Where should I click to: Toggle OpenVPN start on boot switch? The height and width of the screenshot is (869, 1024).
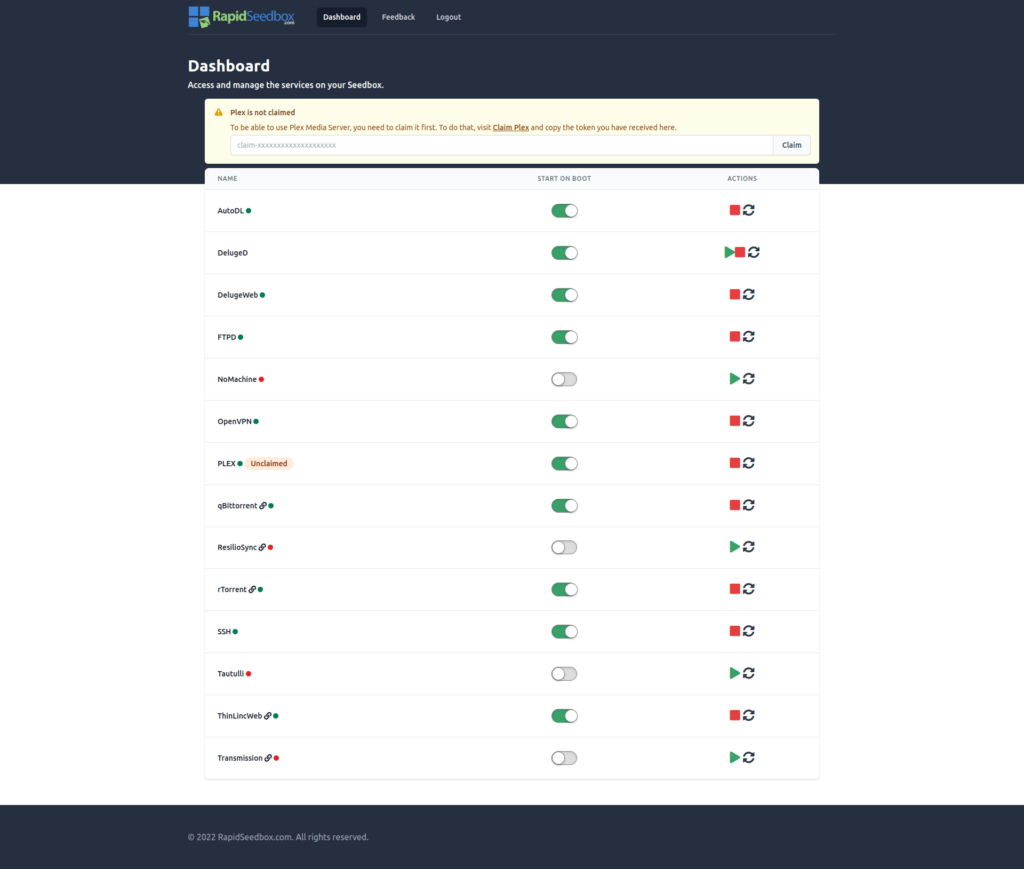coord(564,421)
